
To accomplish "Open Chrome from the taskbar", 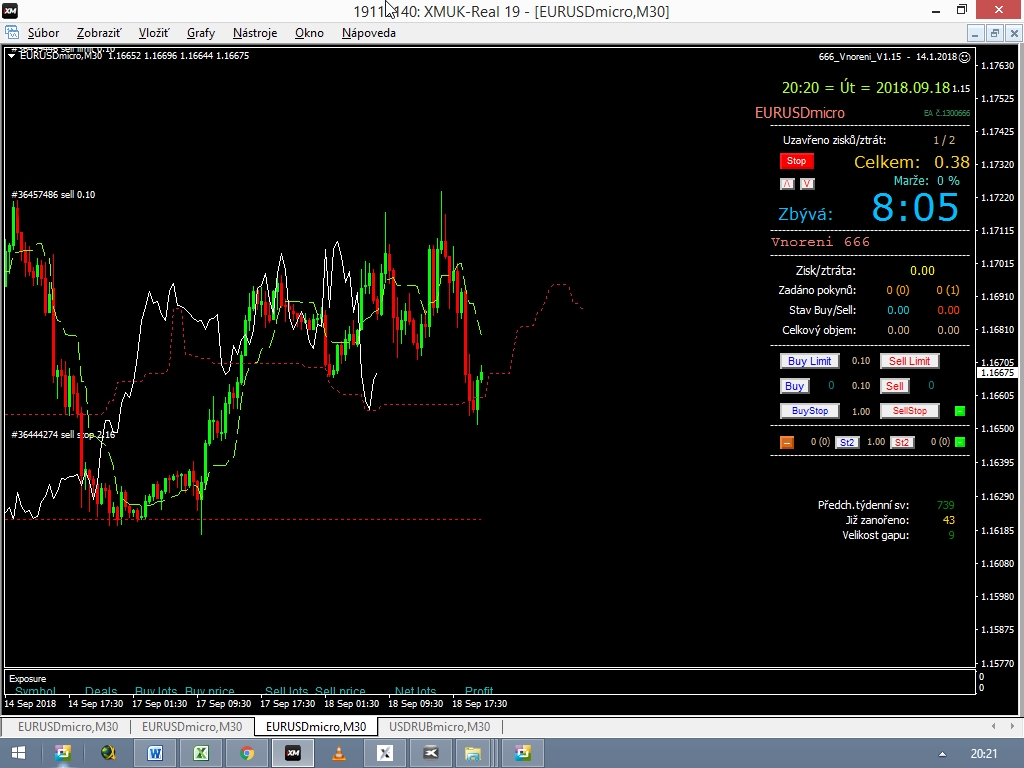I will (247, 754).
